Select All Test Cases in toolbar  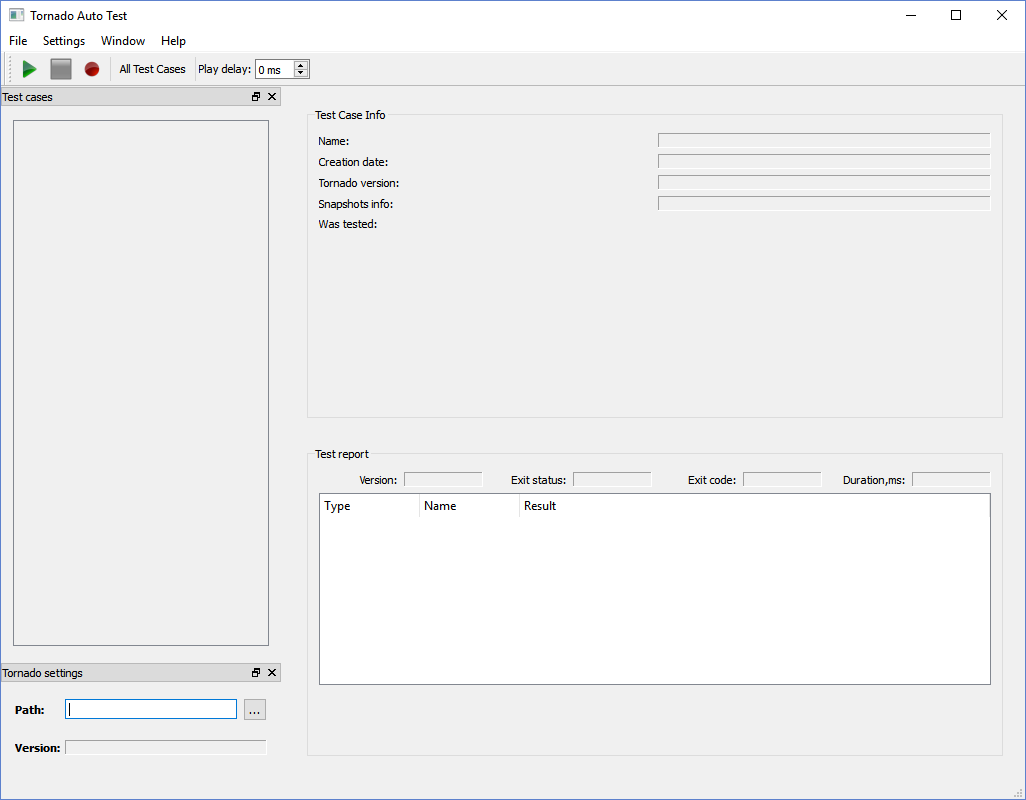152,69
